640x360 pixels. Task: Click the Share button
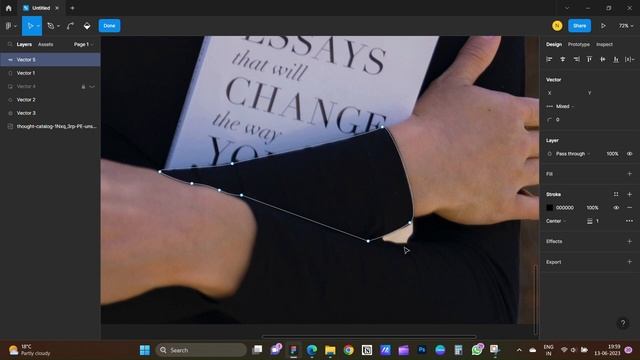click(579, 26)
